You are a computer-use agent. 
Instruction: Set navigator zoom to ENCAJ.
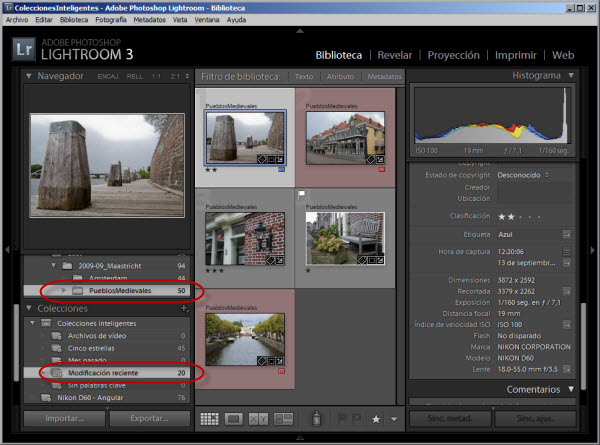pos(108,77)
